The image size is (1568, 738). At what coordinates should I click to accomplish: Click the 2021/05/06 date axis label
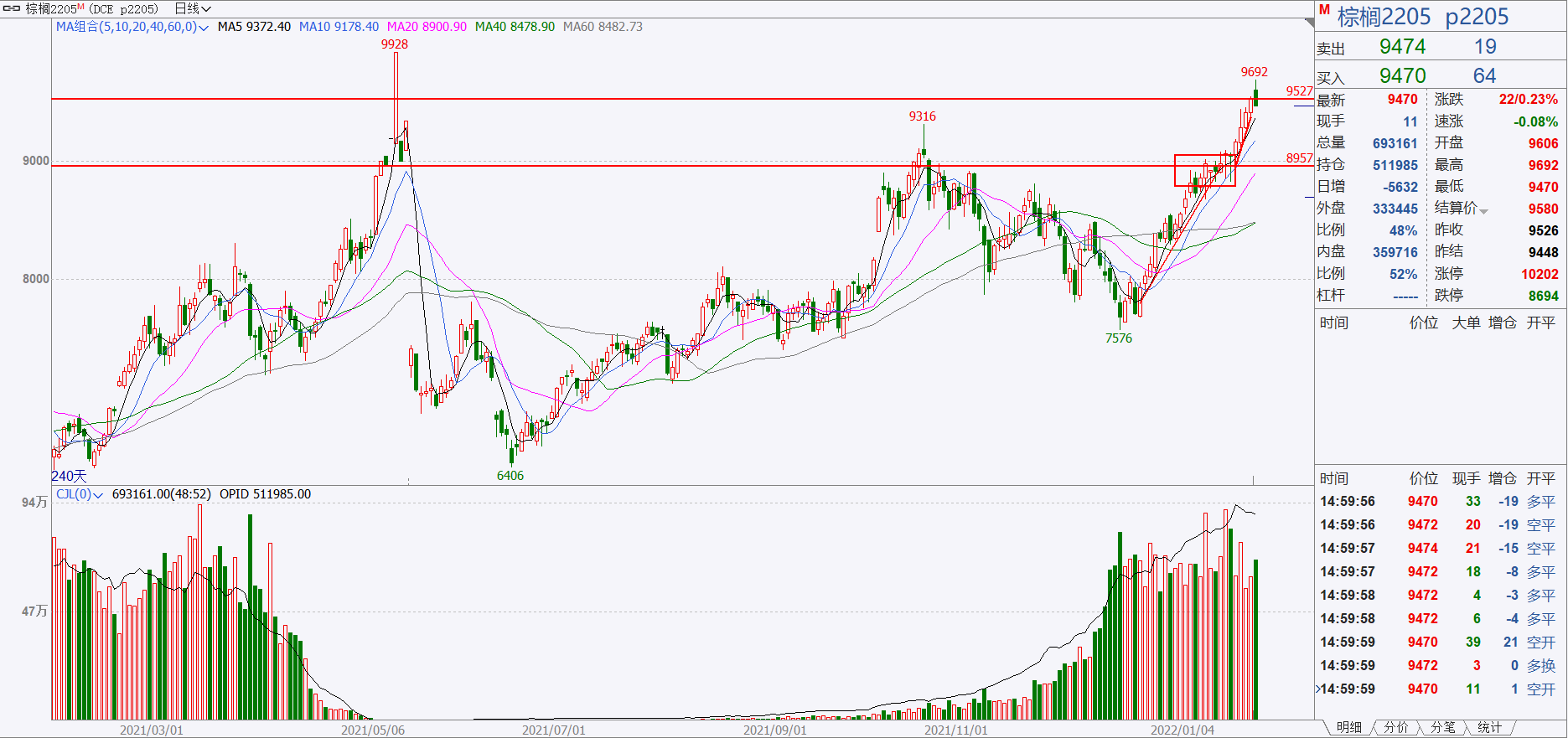pos(373,730)
